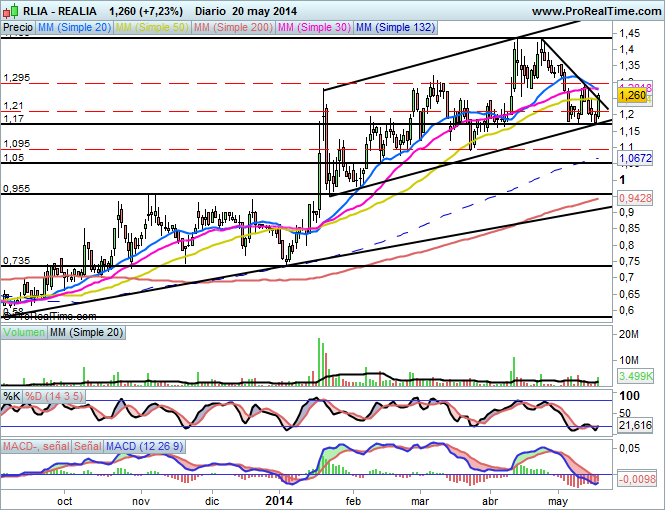Click the 0,9428 price tag on axis
665x510 pixels.
634,198
